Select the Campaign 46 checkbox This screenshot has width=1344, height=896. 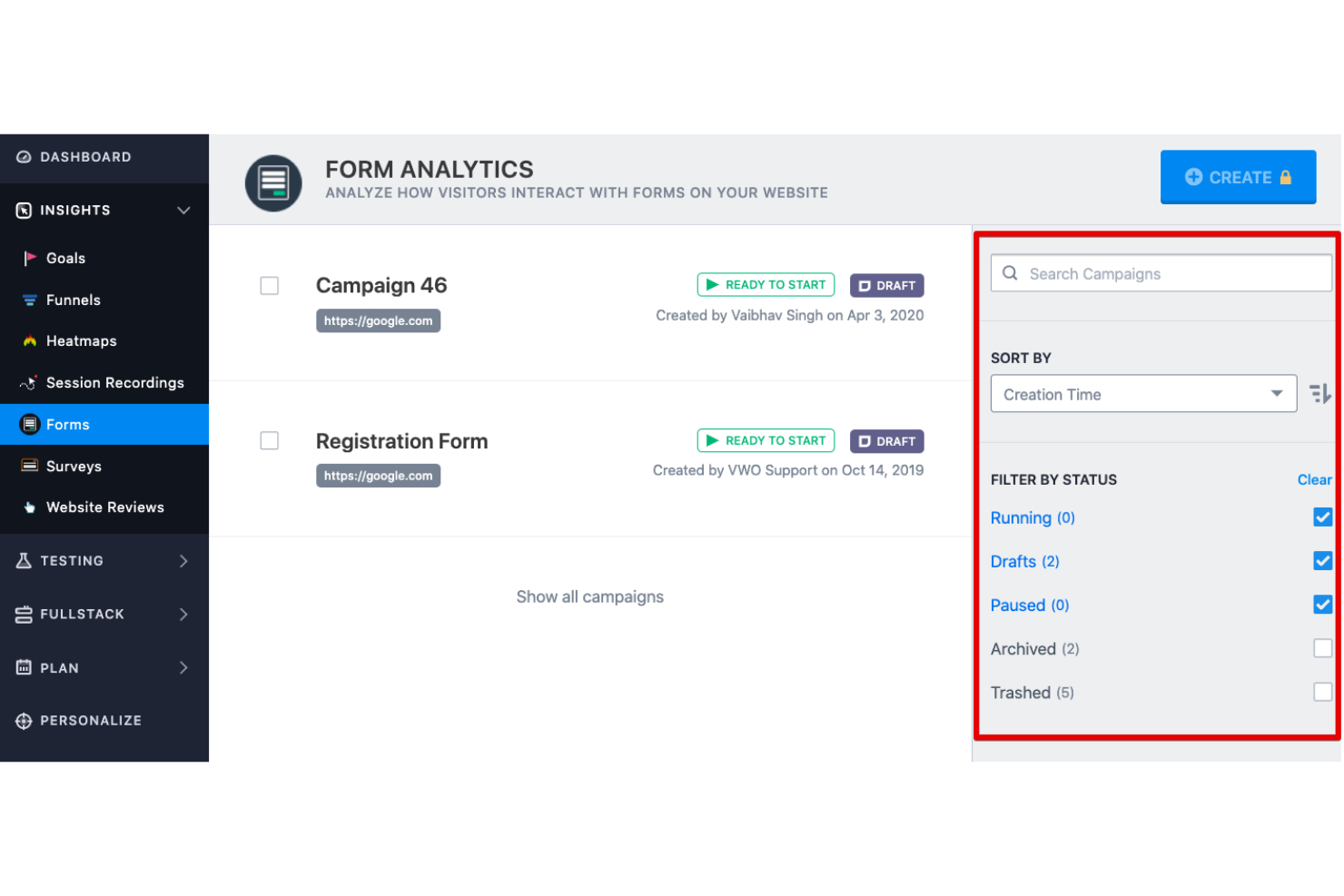point(270,286)
